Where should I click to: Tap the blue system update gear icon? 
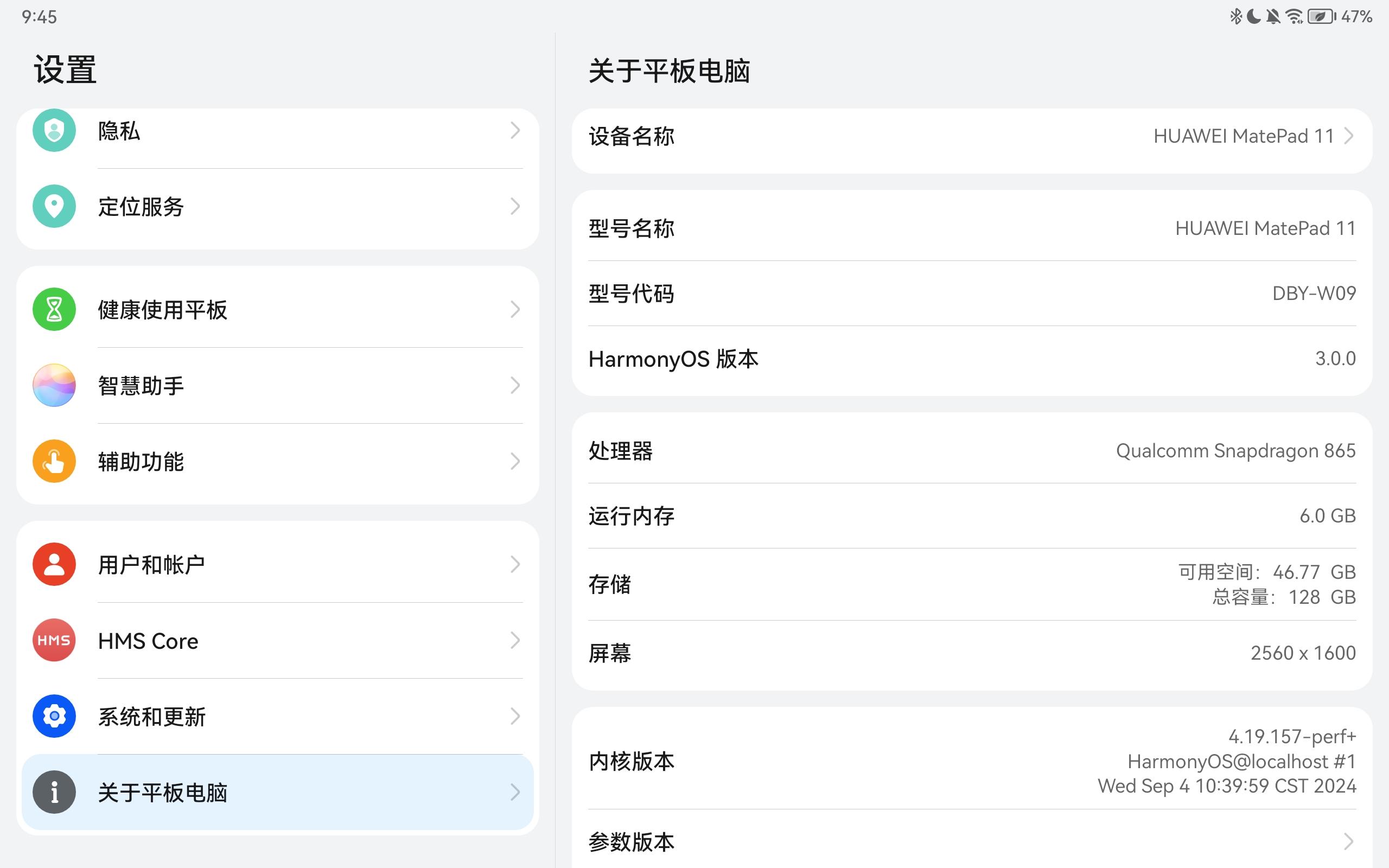coord(54,716)
